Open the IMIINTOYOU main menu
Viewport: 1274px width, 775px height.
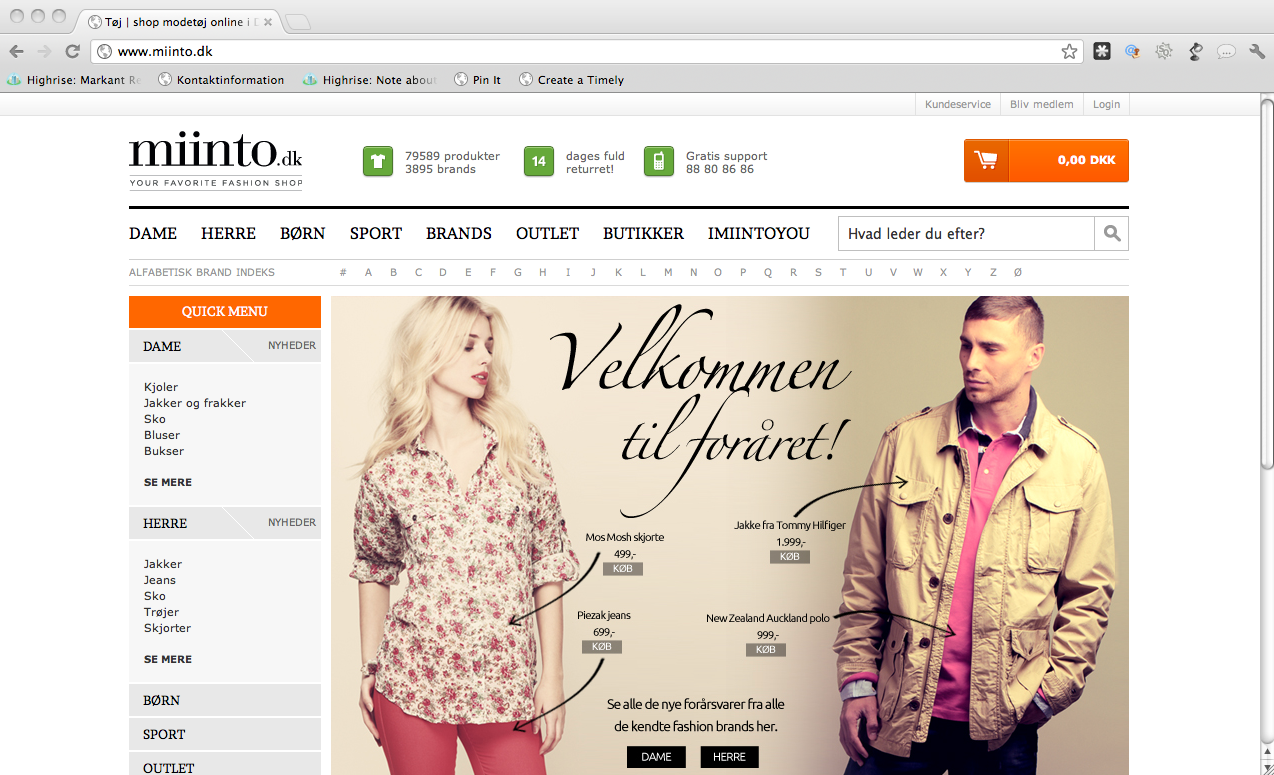[x=759, y=233]
